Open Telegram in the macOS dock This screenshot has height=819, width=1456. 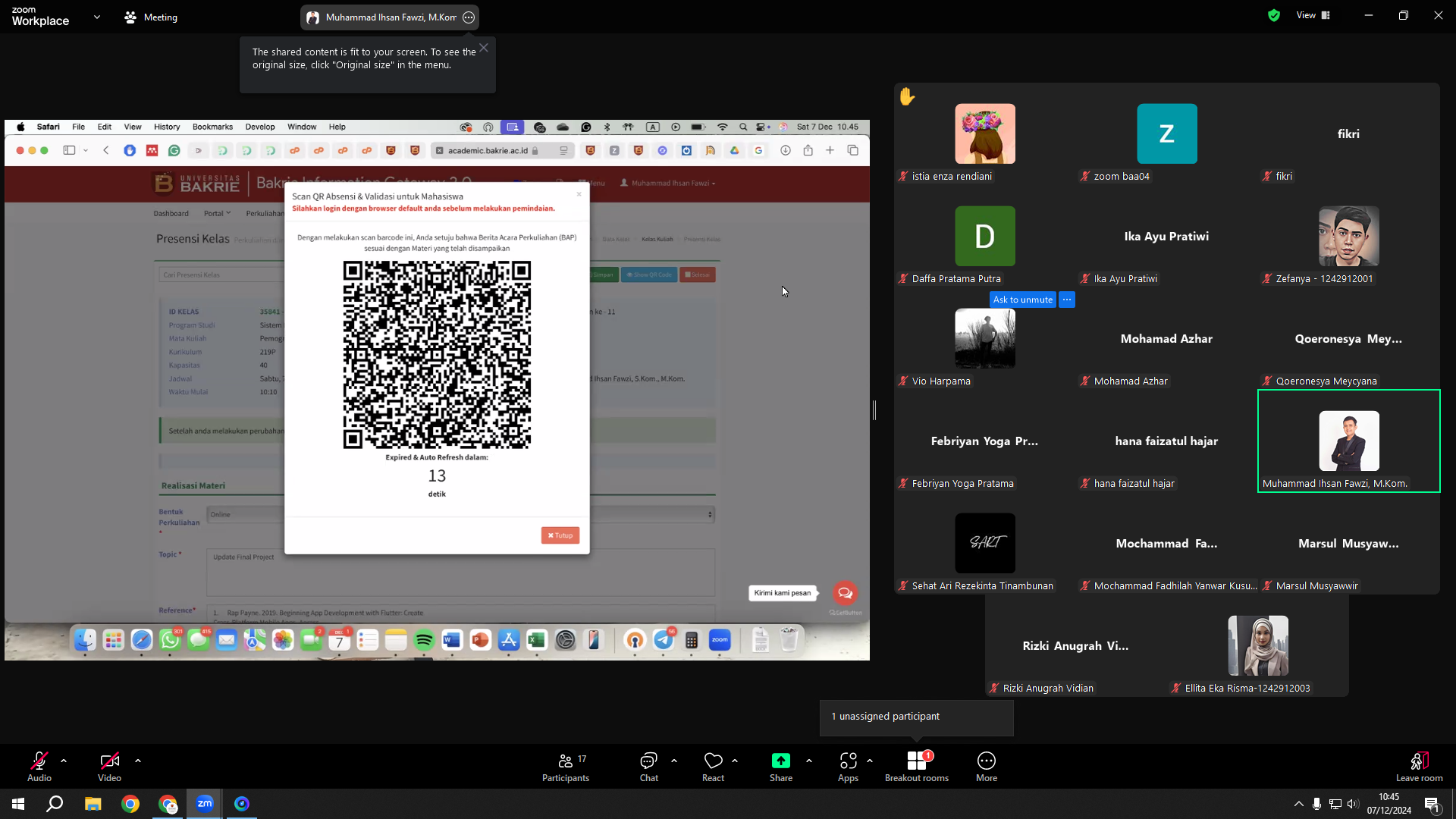click(x=664, y=641)
